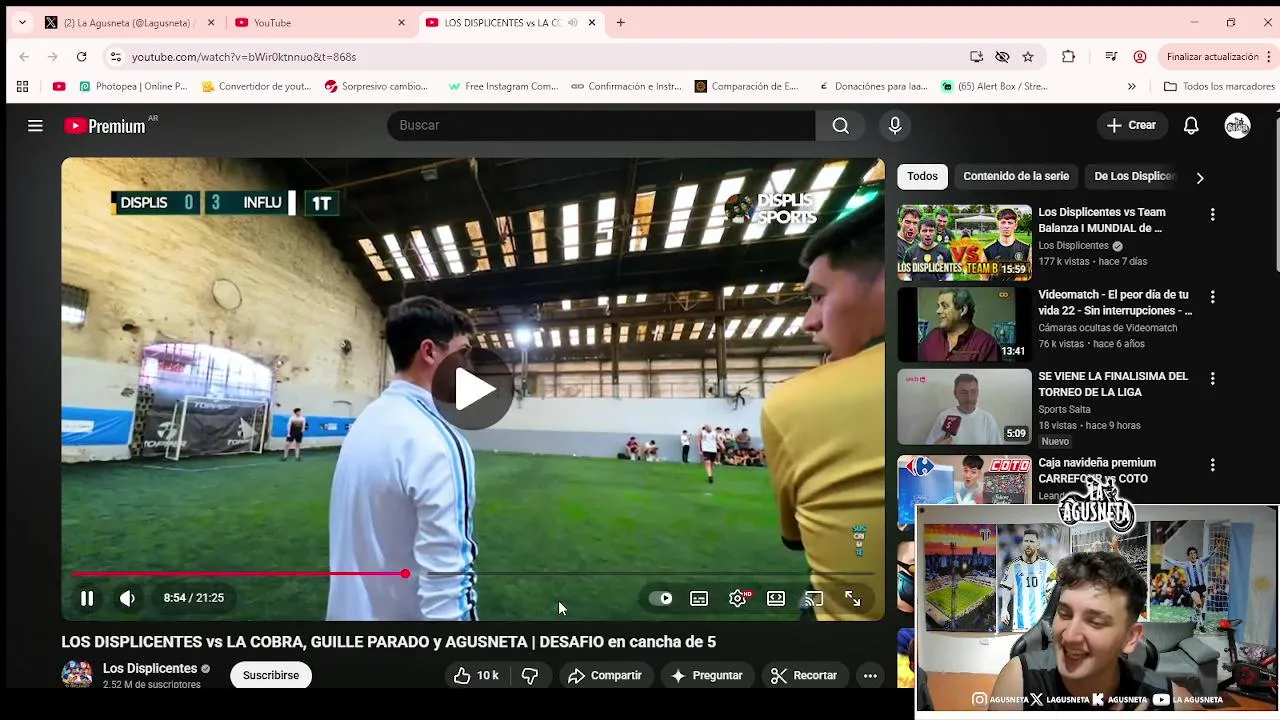Screen dimensions: 1280x720
Task: Go to YouTube Premium home logo
Action: (105, 126)
